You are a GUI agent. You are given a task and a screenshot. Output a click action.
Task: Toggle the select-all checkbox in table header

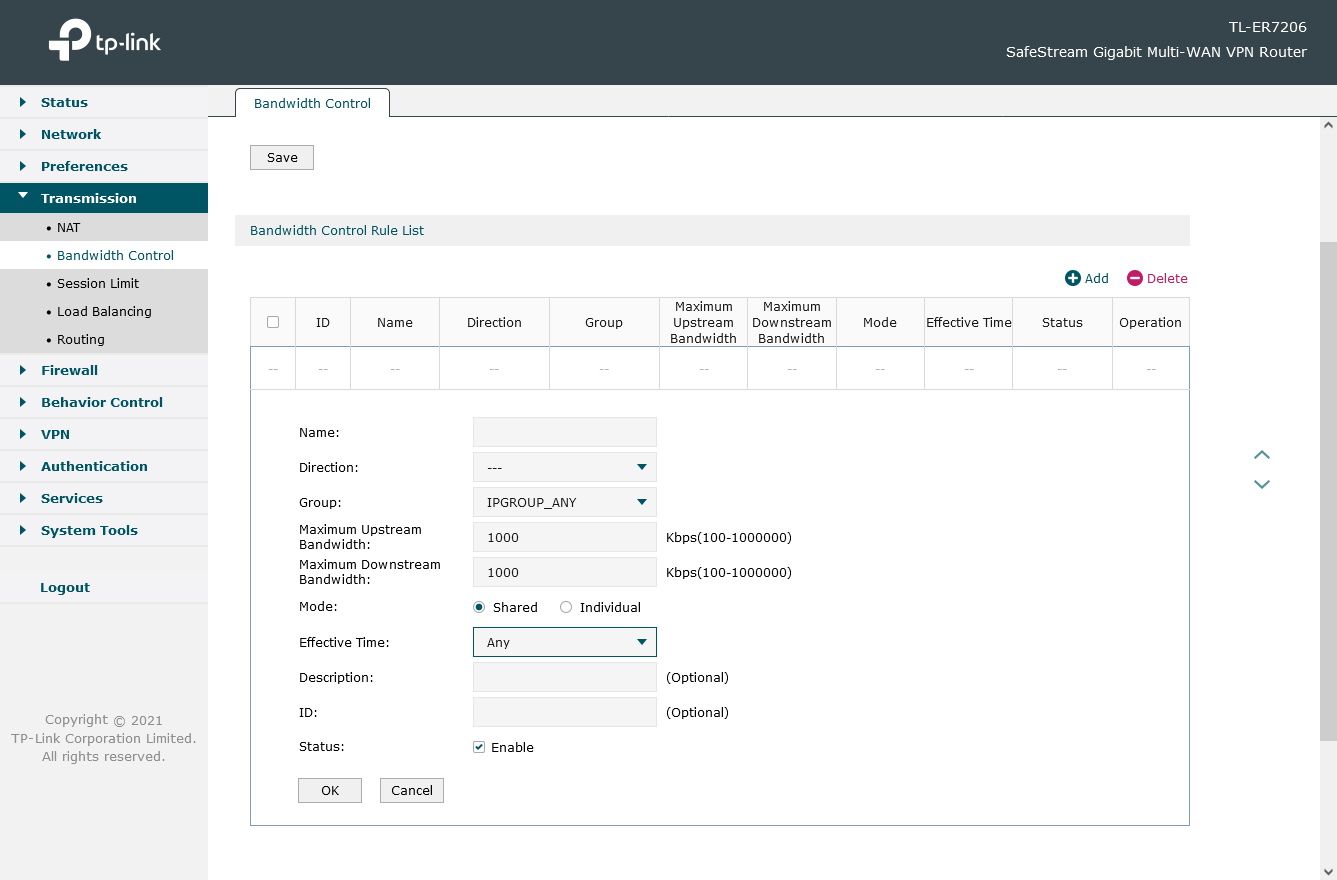(273, 322)
